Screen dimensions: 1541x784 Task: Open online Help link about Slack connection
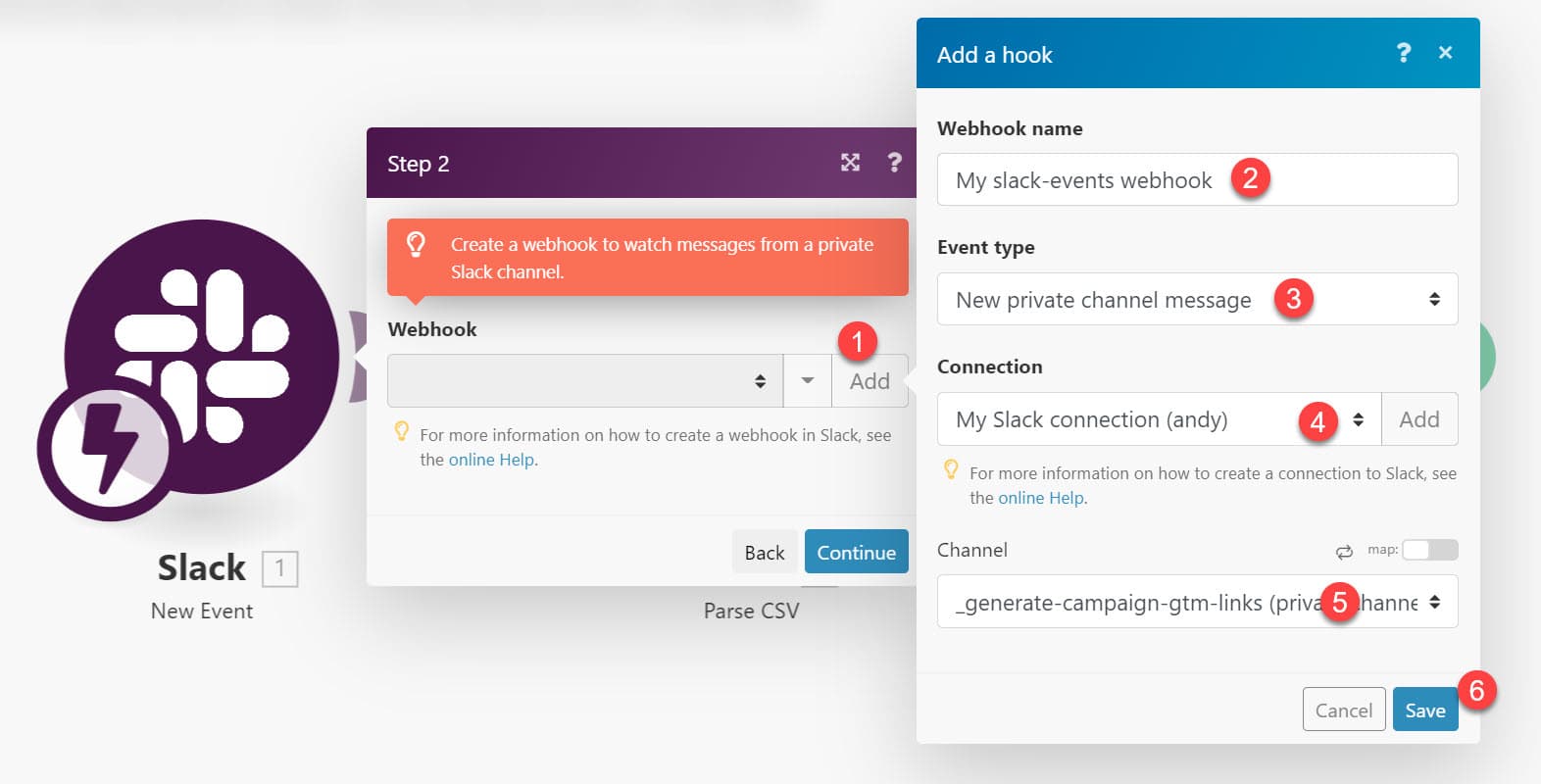pos(1041,498)
